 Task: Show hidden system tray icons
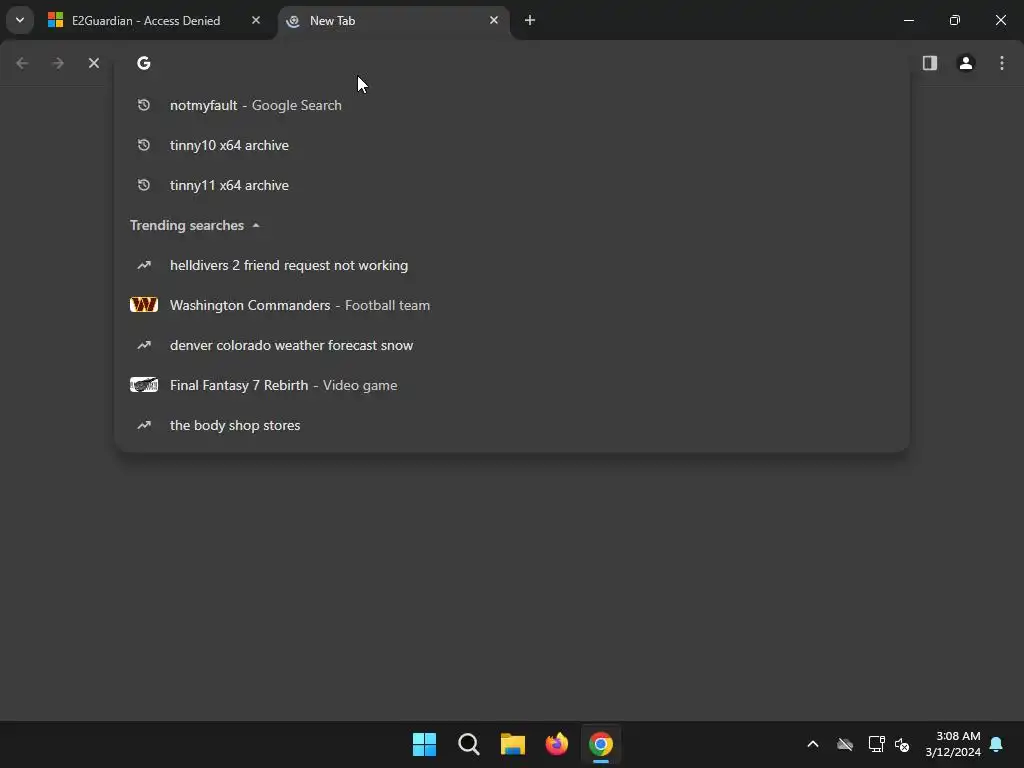point(813,744)
